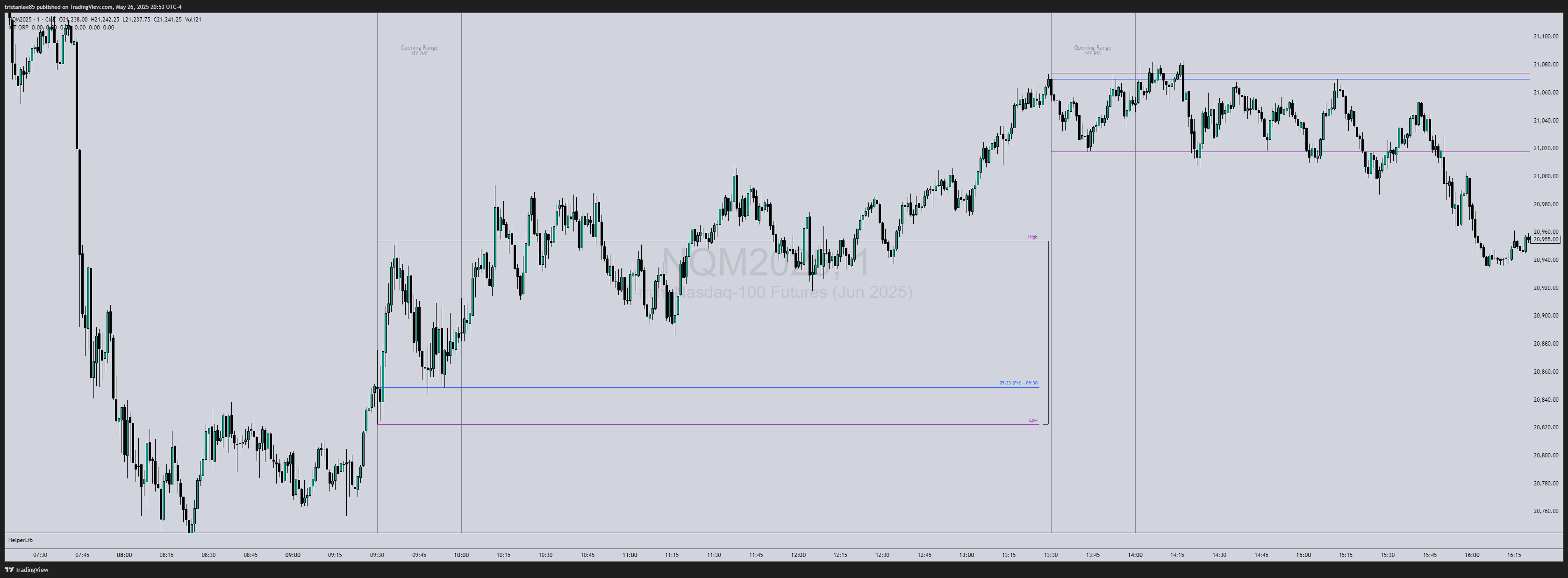Click the H21,242.25 high value in legend
Image resolution: width=1568 pixels, height=578 pixels.
click(105, 20)
